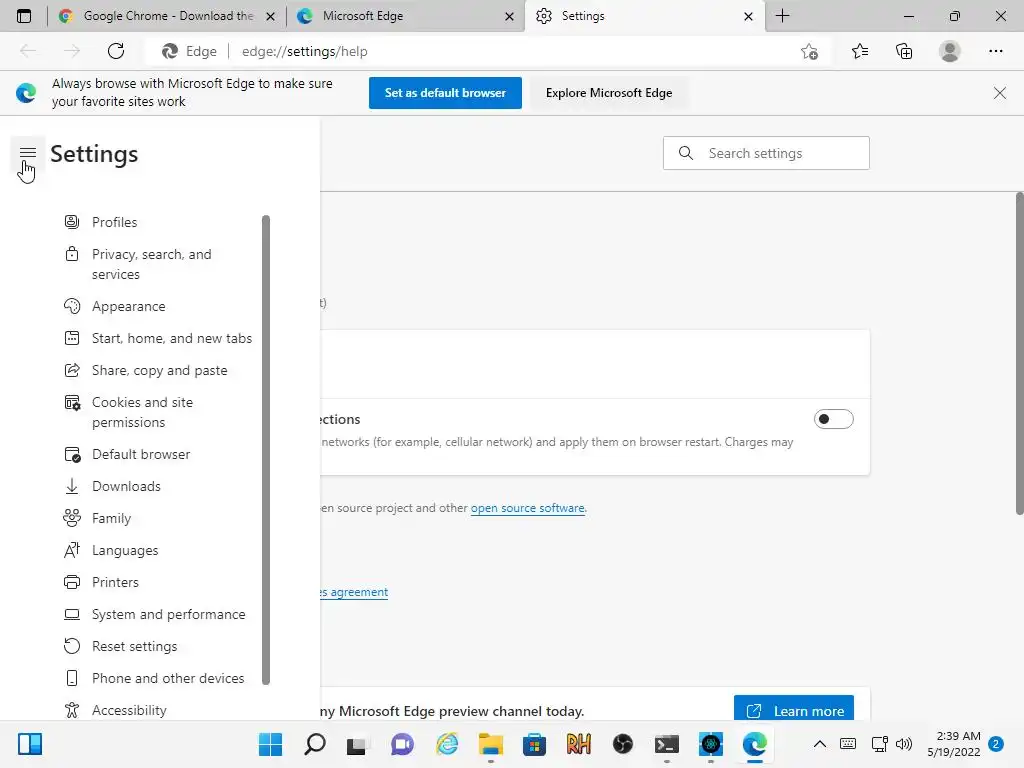
Task: Open Profiles settings
Action: (x=114, y=222)
